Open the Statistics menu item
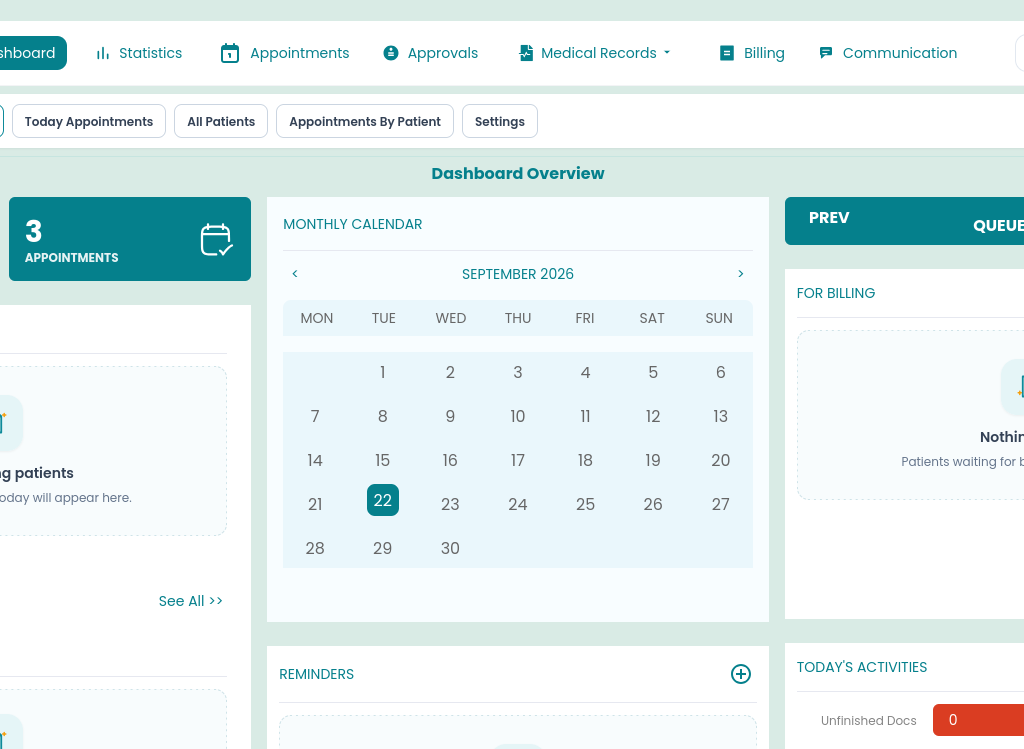The width and height of the screenshot is (1024, 749). tap(139, 53)
